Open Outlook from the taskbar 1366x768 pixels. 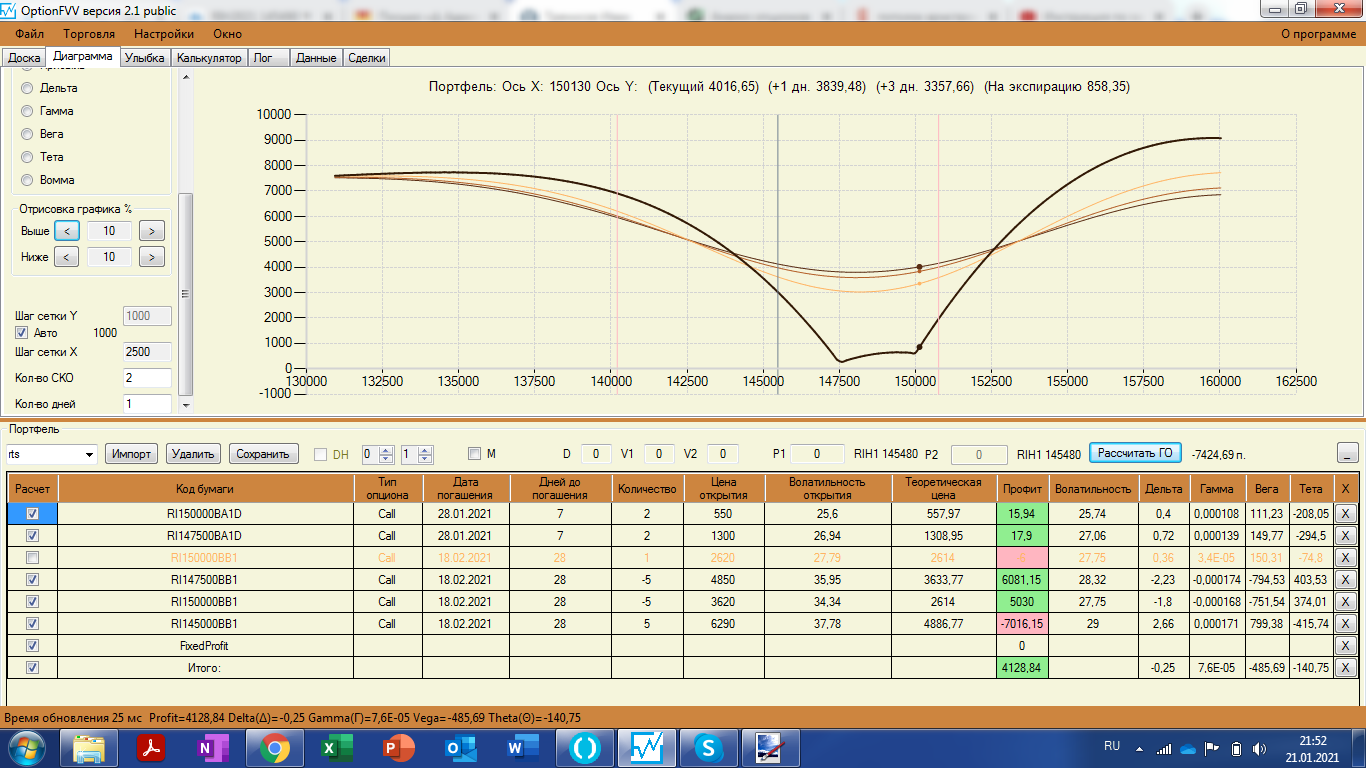click(x=461, y=748)
